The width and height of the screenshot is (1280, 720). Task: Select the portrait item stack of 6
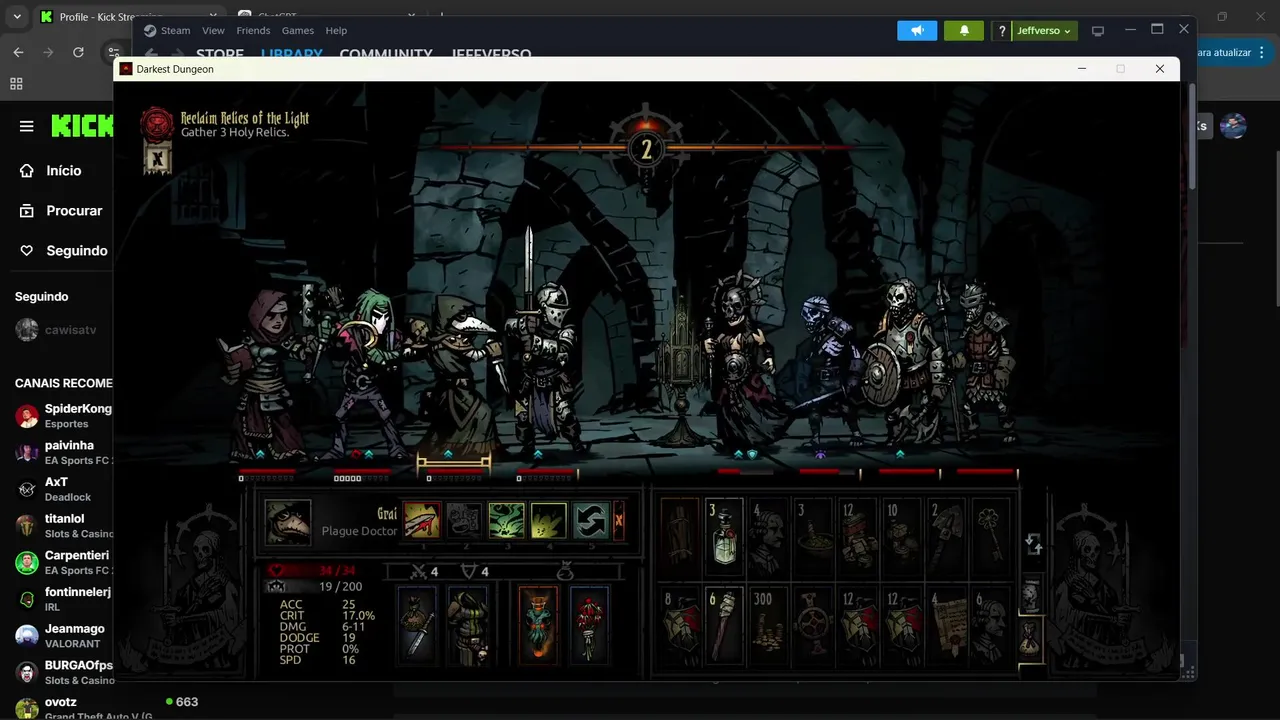990,626
